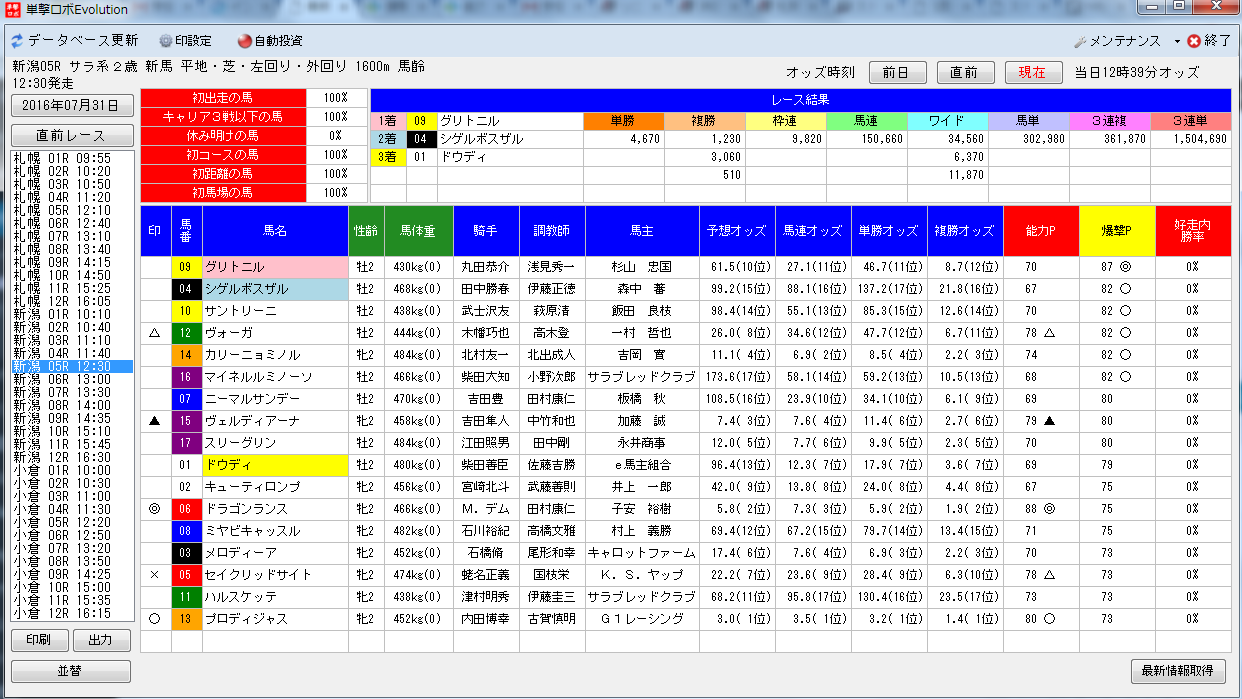The height and width of the screenshot is (699, 1242).
Task: Click the 最新情報取得 button
Action: click(x=1179, y=671)
